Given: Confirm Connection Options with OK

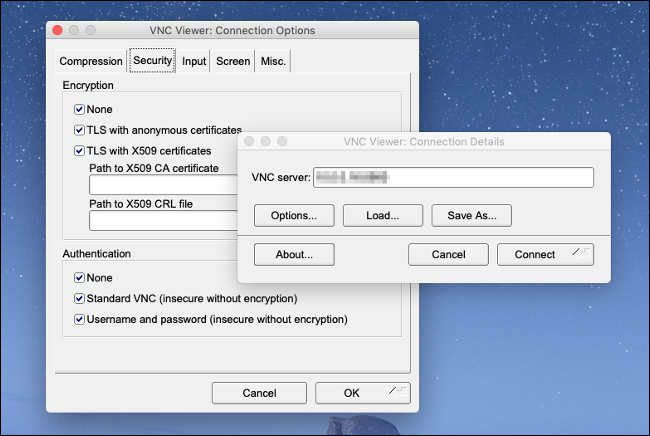Looking at the screenshot, I should pyautogui.click(x=363, y=393).
